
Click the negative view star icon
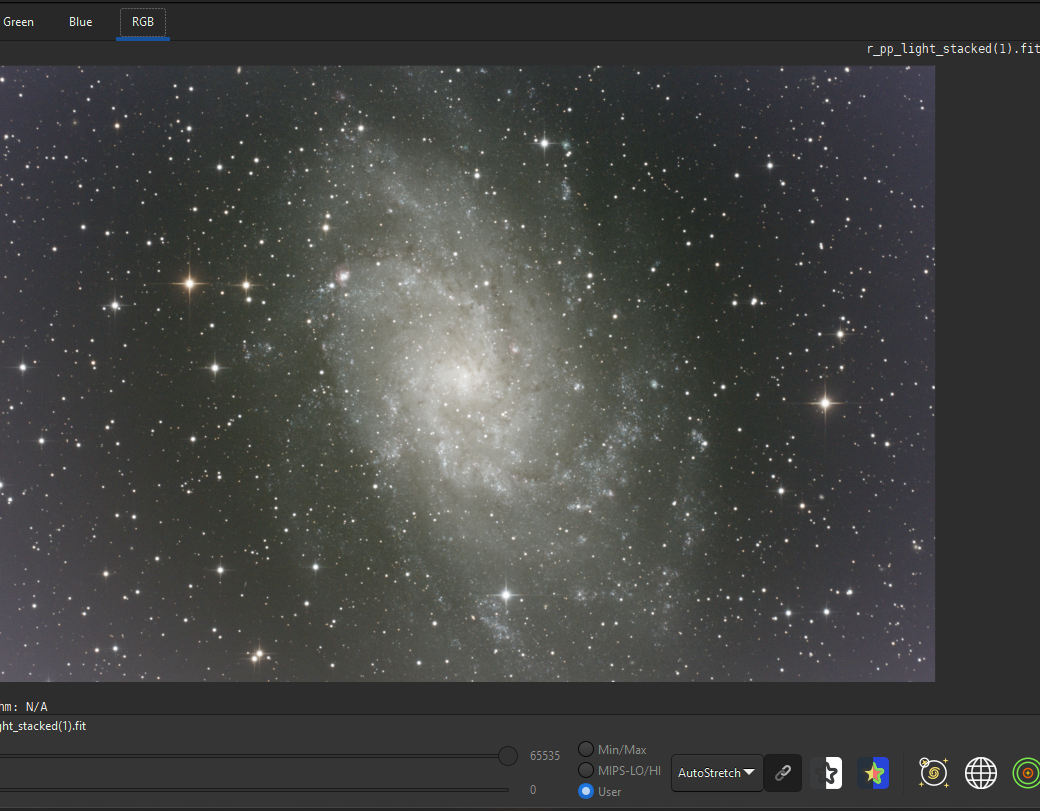point(827,773)
